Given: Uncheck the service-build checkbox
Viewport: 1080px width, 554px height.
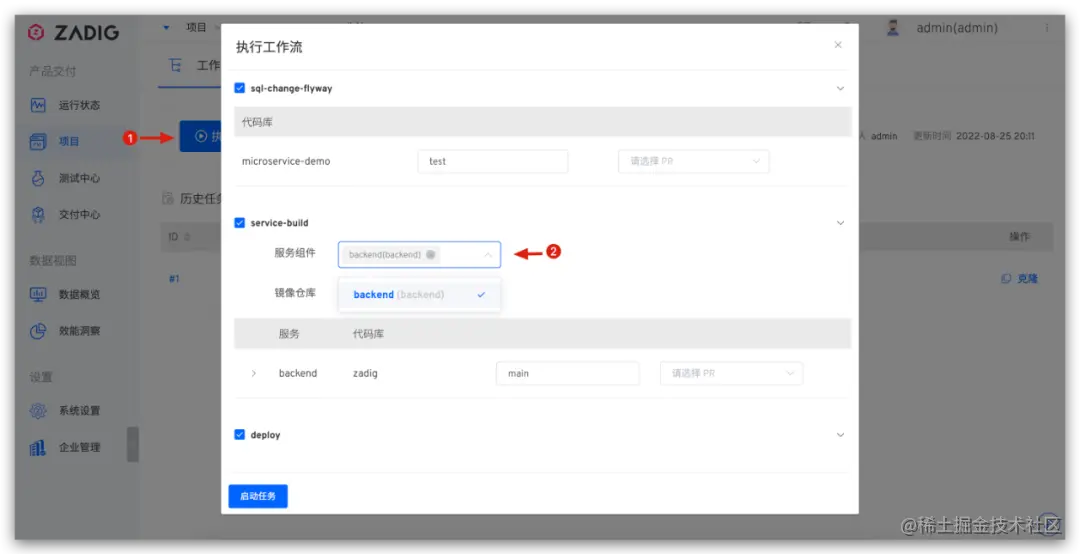Looking at the screenshot, I should [x=240, y=223].
